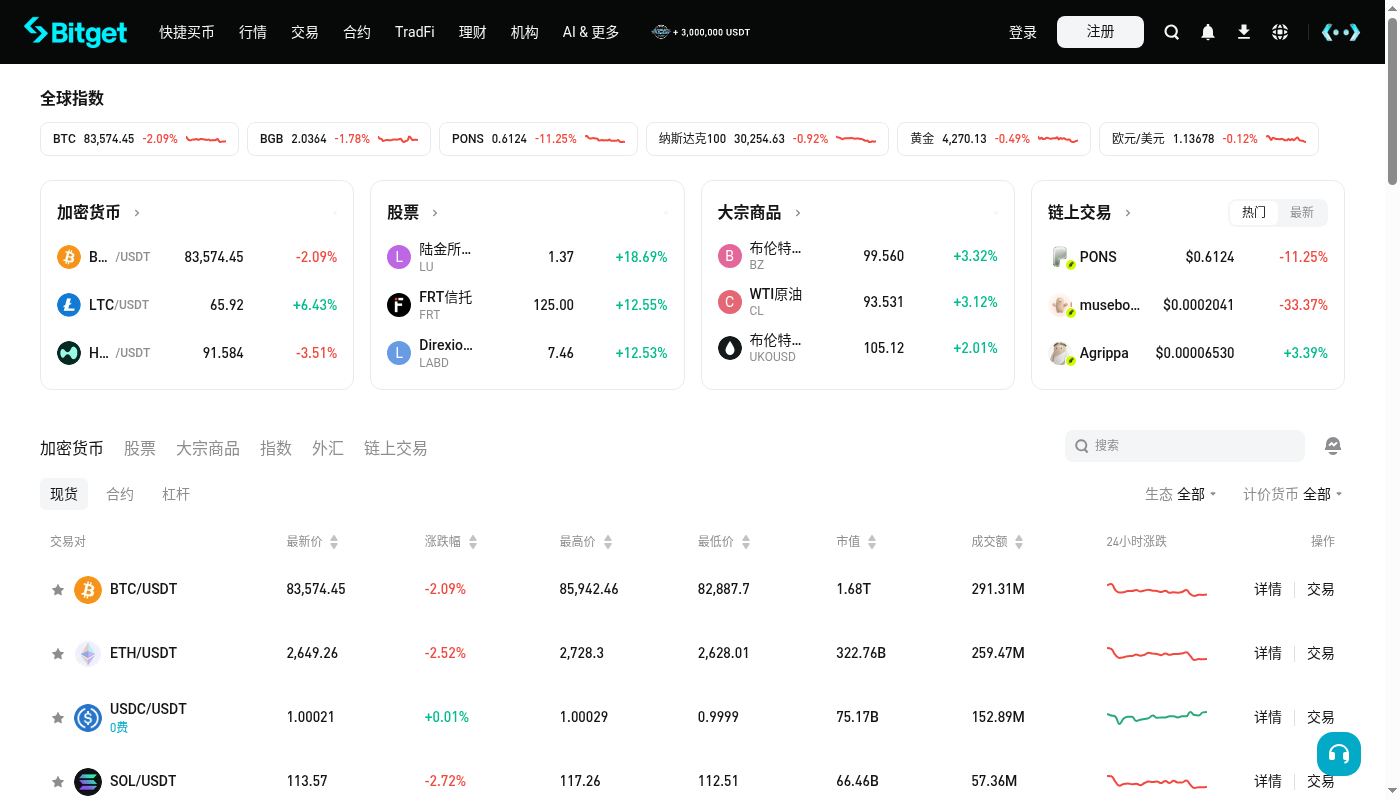Viewport: 1400px width, 800px height.
Task: Favorite the USDC/USDT star
Action: click(x=58, y=718)
